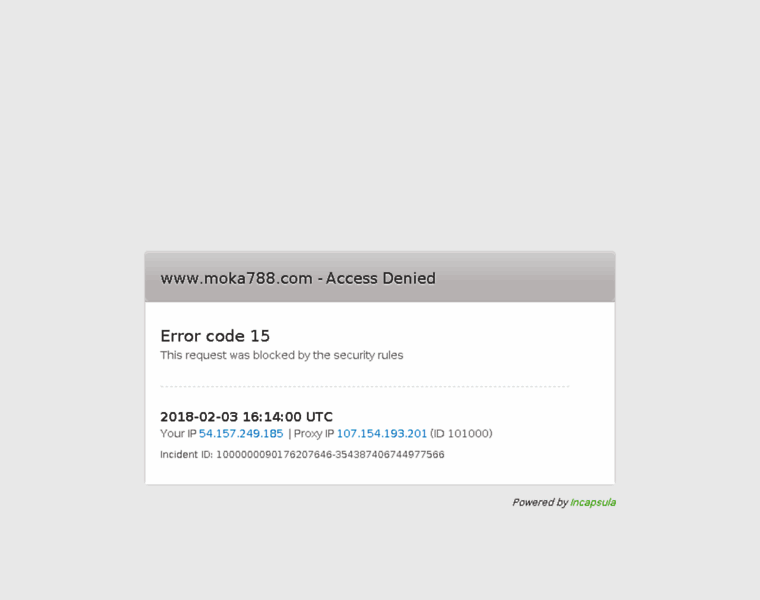Click the www.moka788.com domain in header

pyautogui.click(x=237, y=278)
